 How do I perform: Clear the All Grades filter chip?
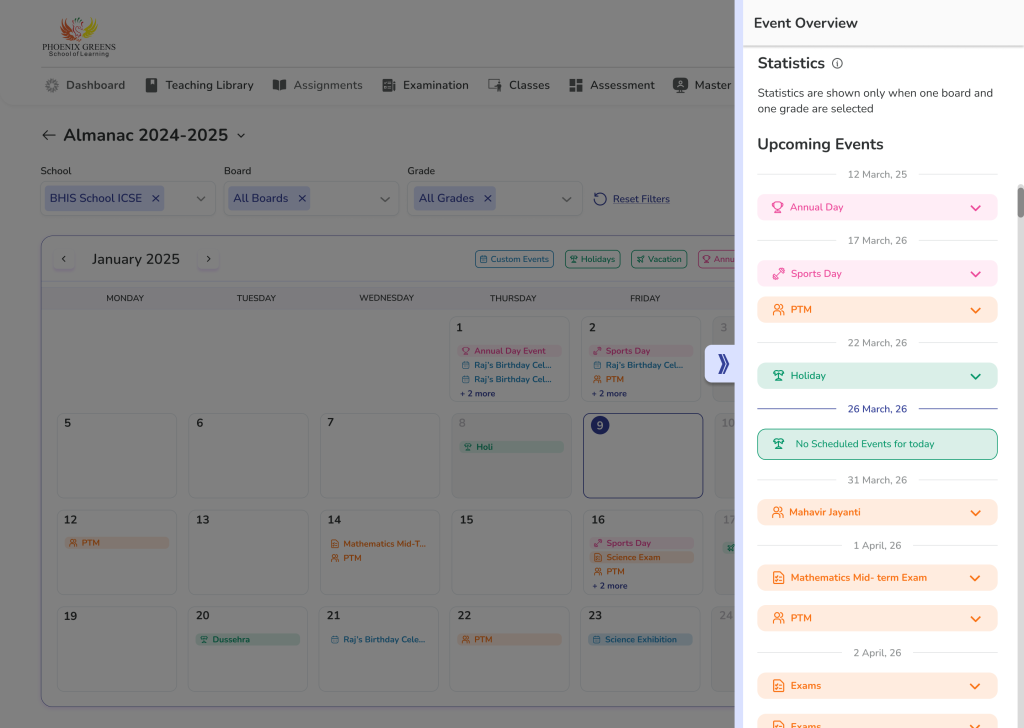pos(488,198)
